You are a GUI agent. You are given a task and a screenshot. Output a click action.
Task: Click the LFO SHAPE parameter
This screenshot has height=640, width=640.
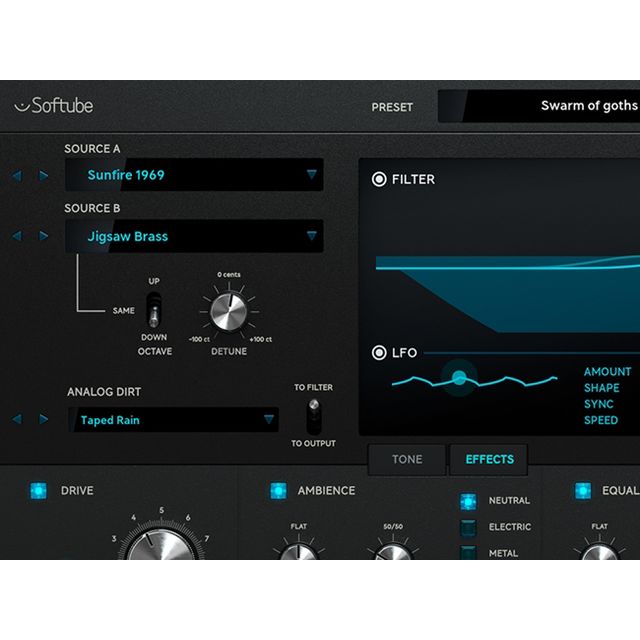(601, 388)
